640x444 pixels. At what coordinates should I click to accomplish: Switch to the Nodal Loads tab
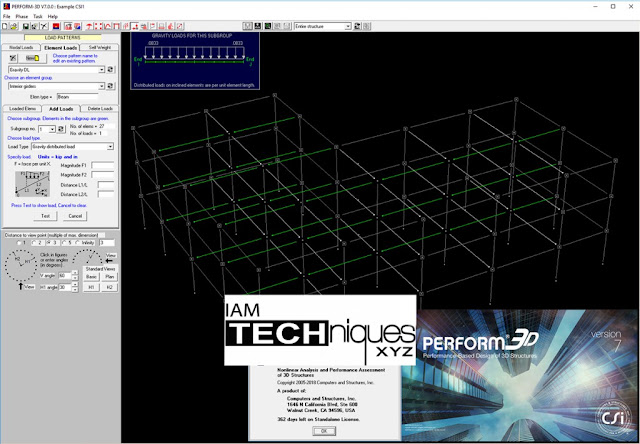click(x=21, y=47)
